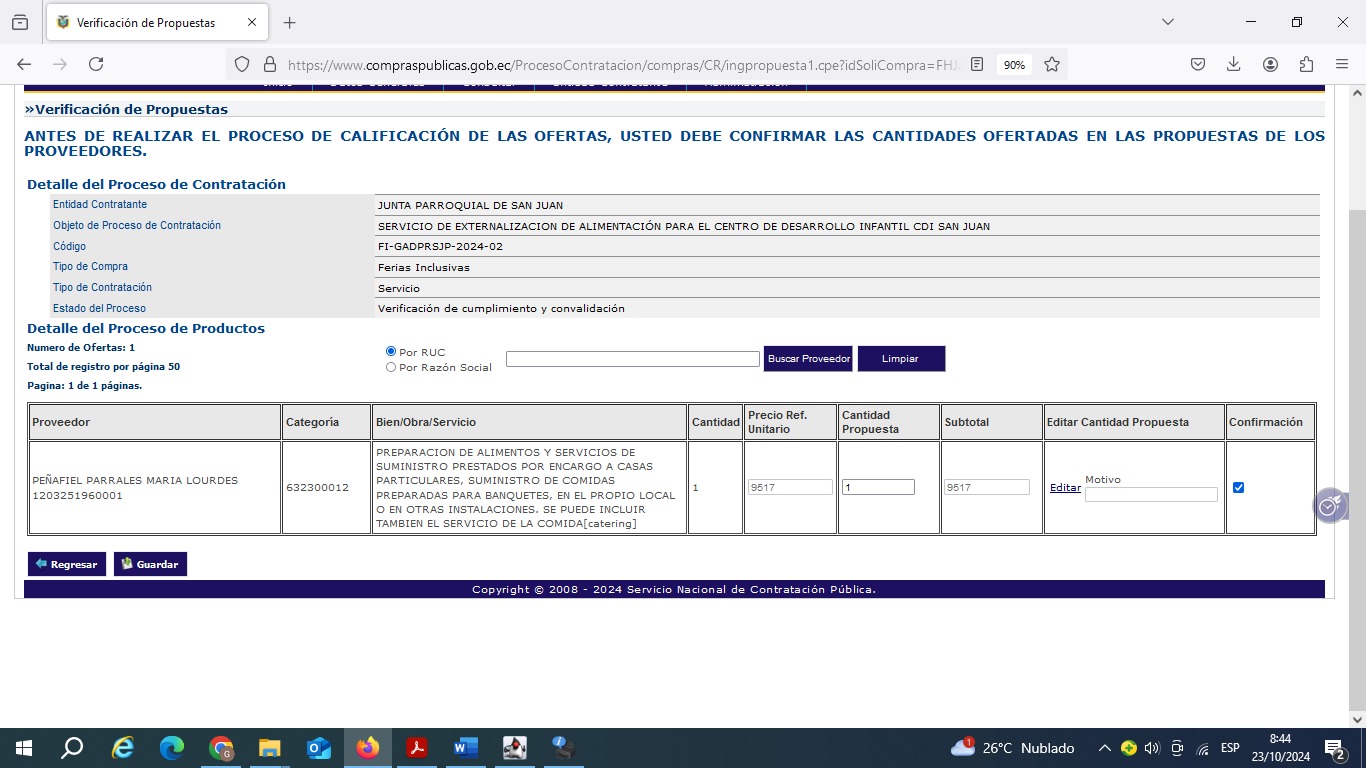Viewport: 1366px width, 768px height.
Task: Open the Firefox hamburger application menu
Action: (1342, 64)
